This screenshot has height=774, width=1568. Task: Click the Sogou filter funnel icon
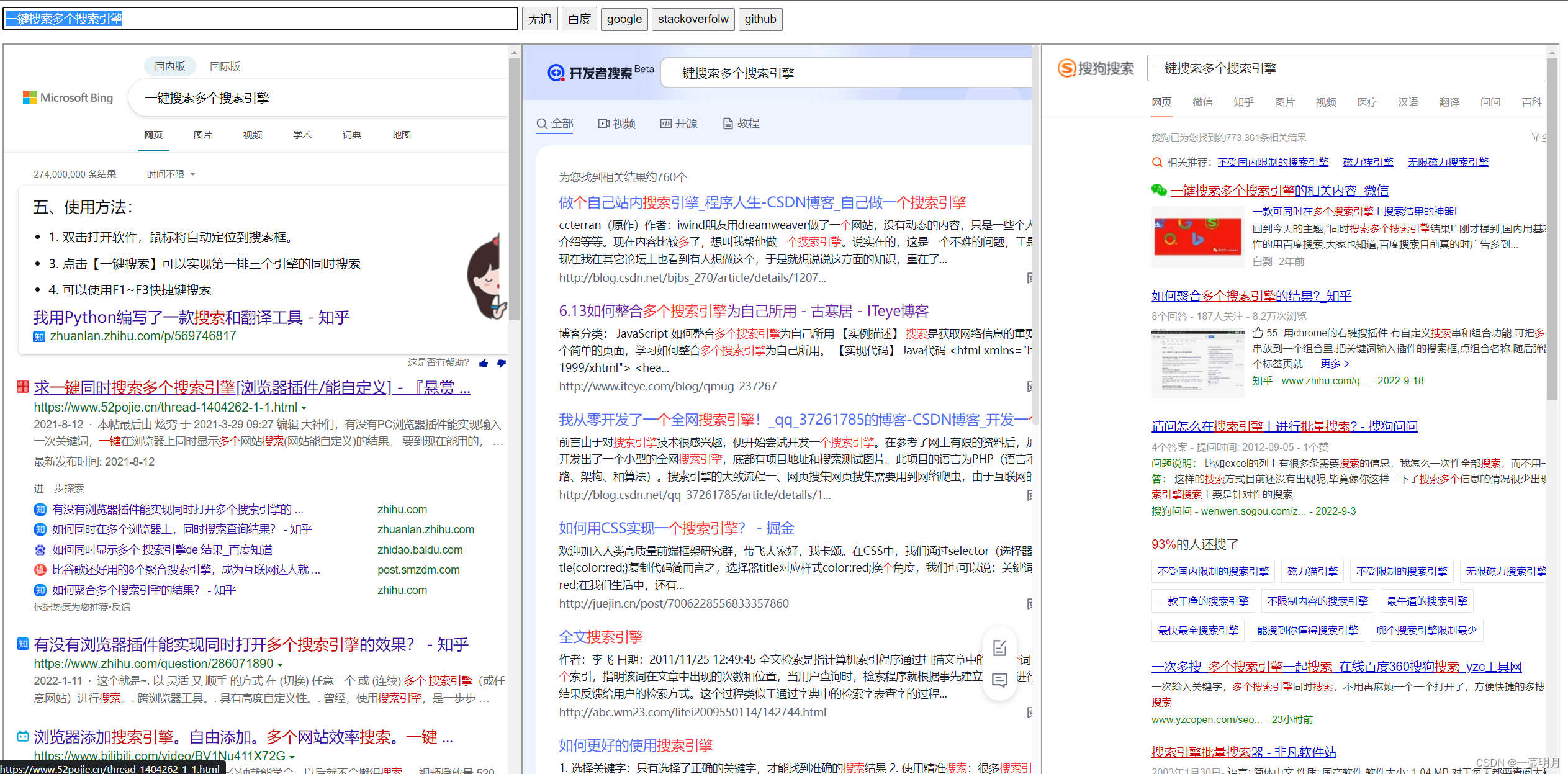(x=1535, y=137)
